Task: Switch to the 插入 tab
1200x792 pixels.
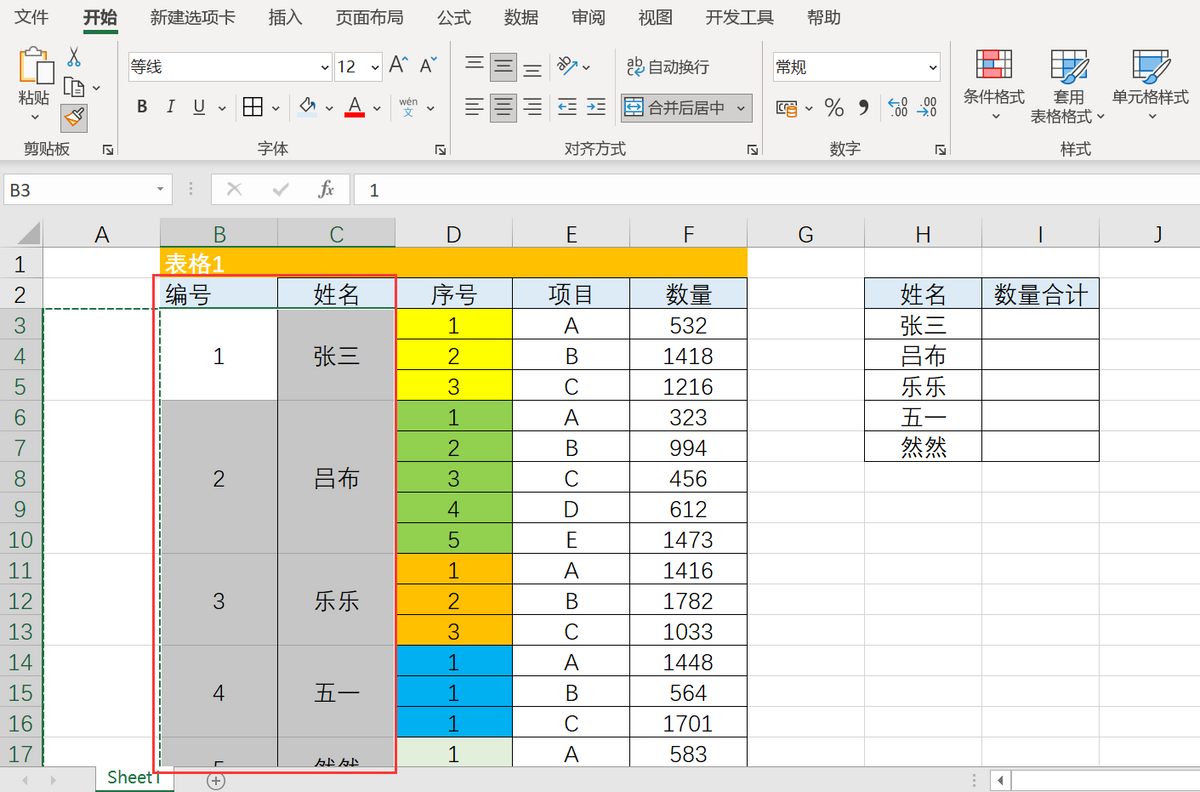Action: click(x=285, y=17)
